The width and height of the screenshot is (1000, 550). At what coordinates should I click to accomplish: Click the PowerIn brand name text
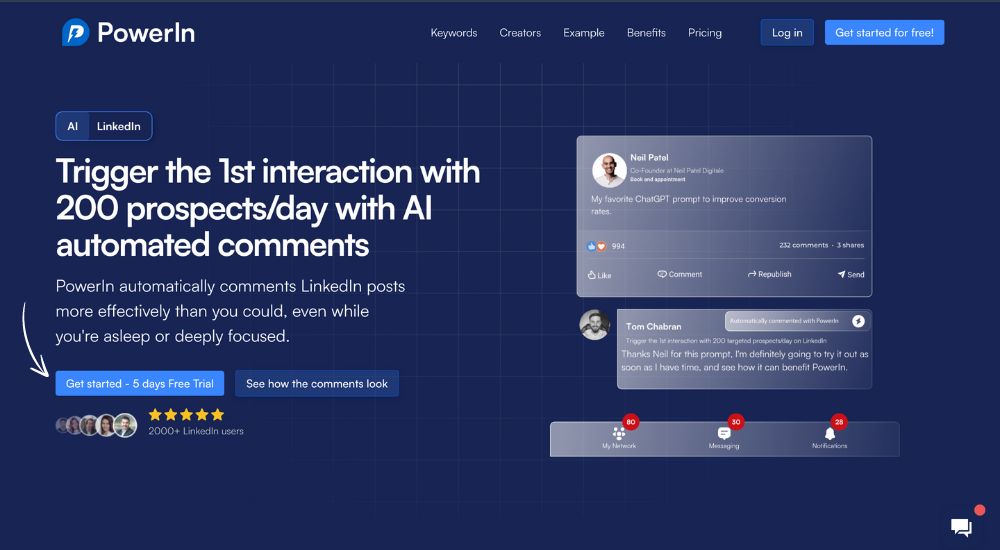pyautogui.click(x=146, y=33)
